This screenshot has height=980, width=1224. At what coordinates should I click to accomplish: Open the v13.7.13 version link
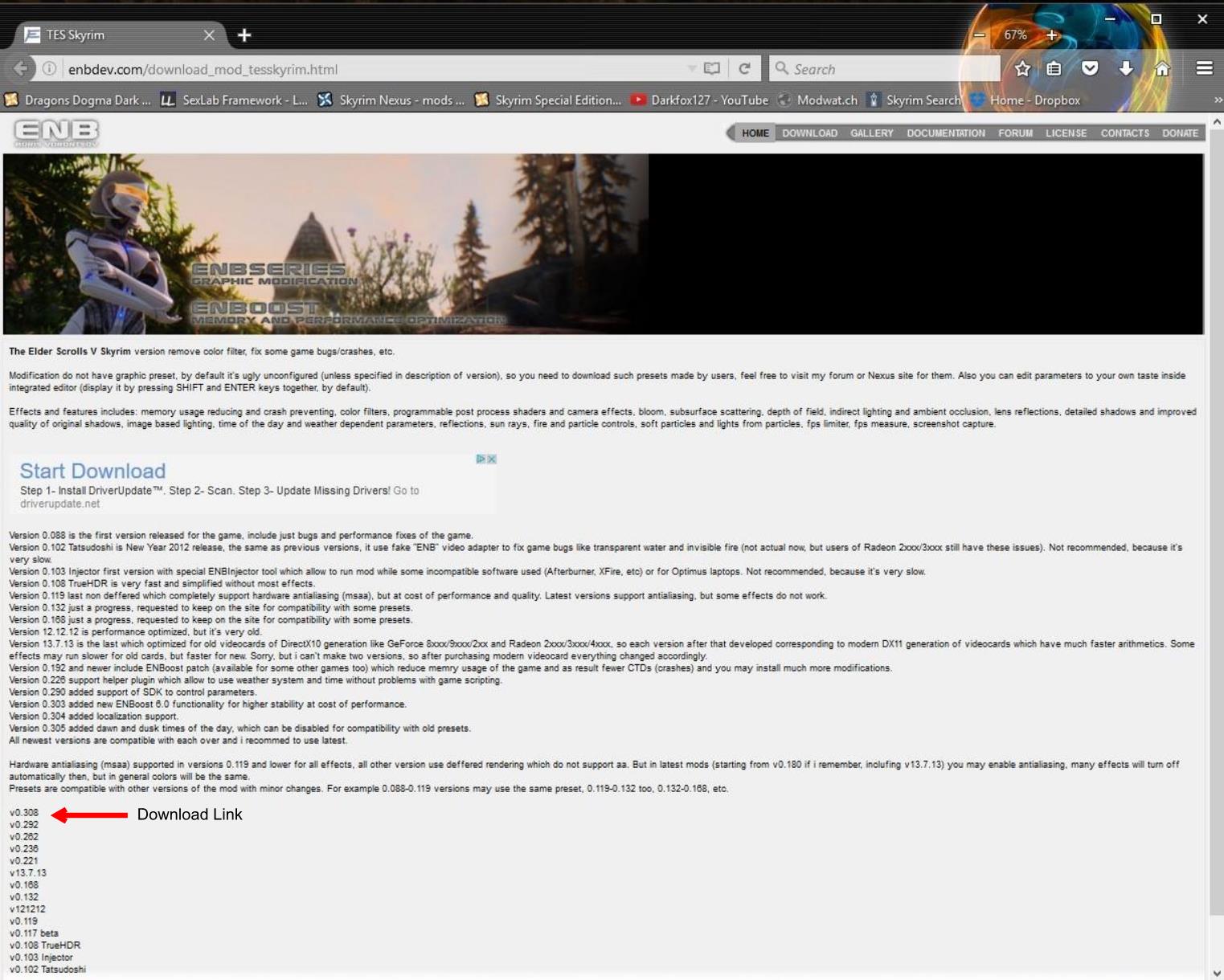point(28,873)
